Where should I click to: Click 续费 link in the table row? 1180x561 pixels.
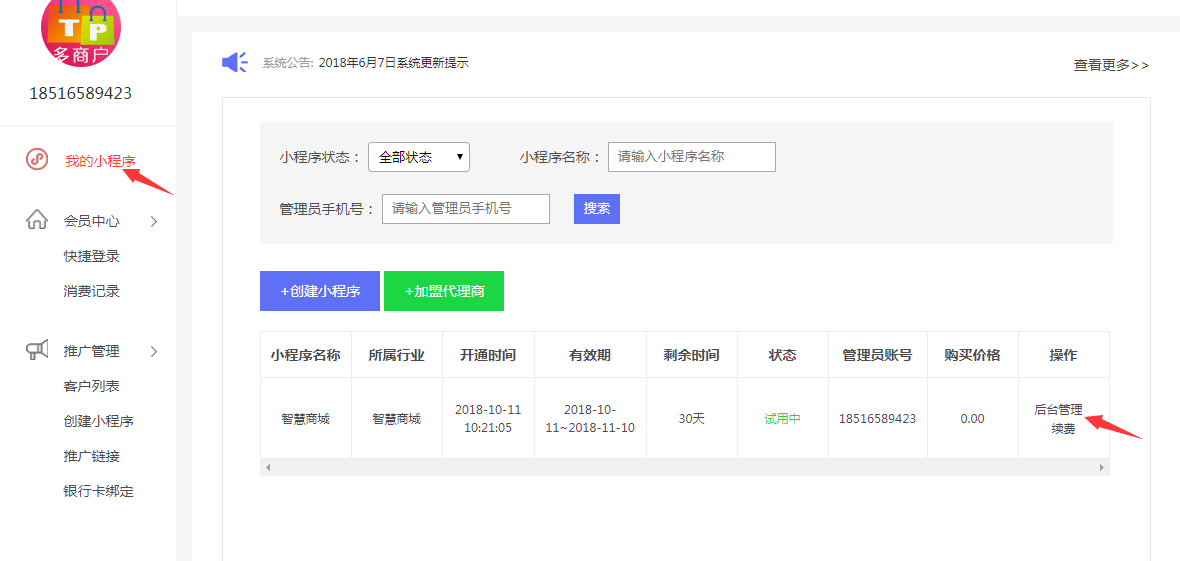[x=1063, y=429]
